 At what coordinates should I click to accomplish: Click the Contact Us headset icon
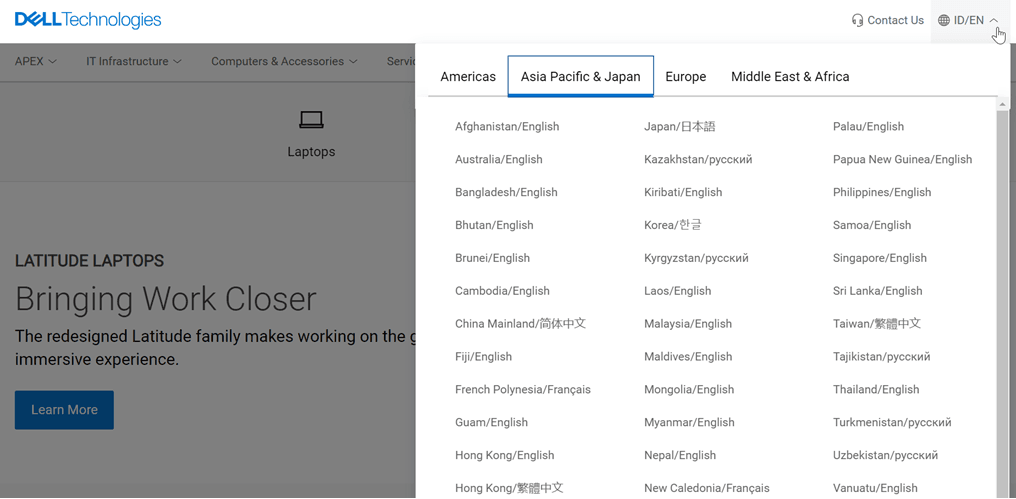click(857, 20)
